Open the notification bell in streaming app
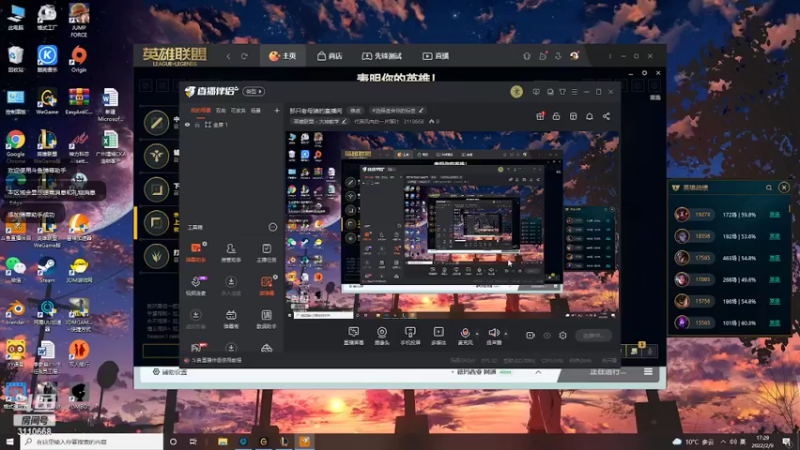The image size is (800, 450). coord(589,116)
